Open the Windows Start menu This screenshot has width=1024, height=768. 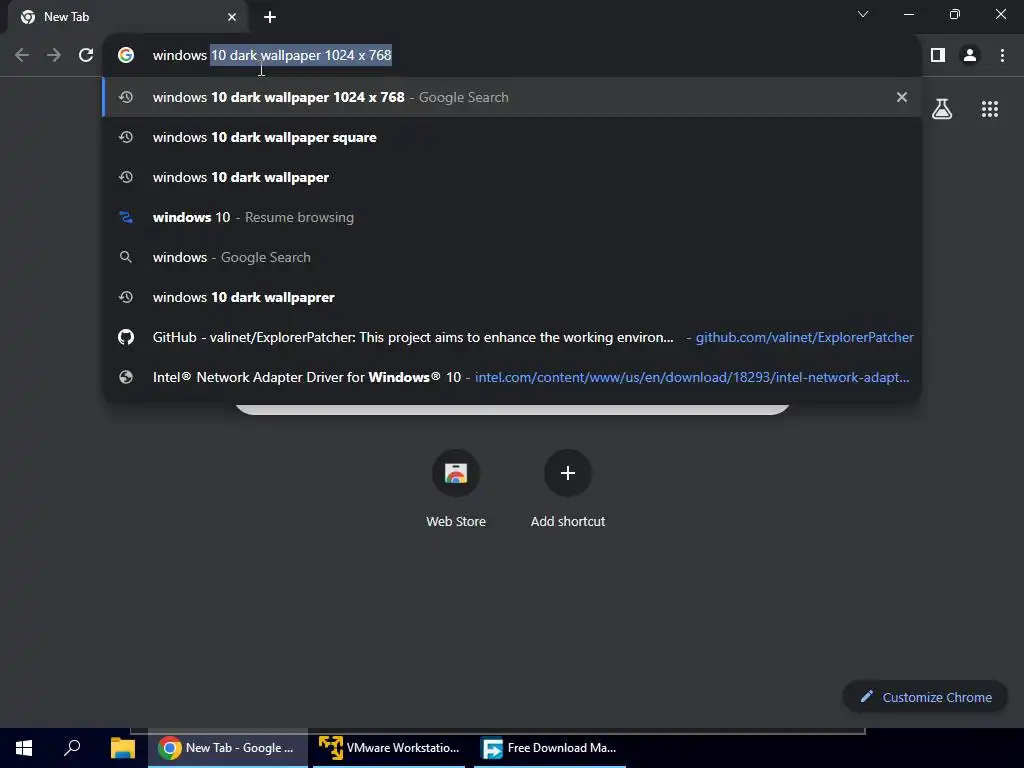click(24, 748)
